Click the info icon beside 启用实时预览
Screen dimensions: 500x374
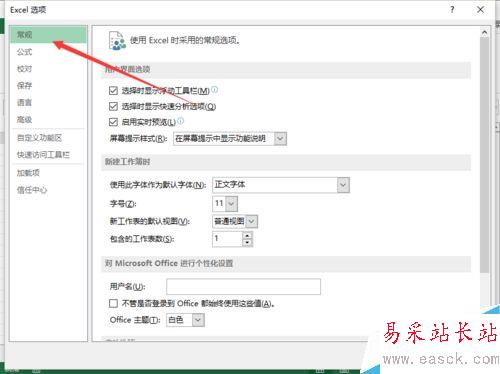click(180, 121)
